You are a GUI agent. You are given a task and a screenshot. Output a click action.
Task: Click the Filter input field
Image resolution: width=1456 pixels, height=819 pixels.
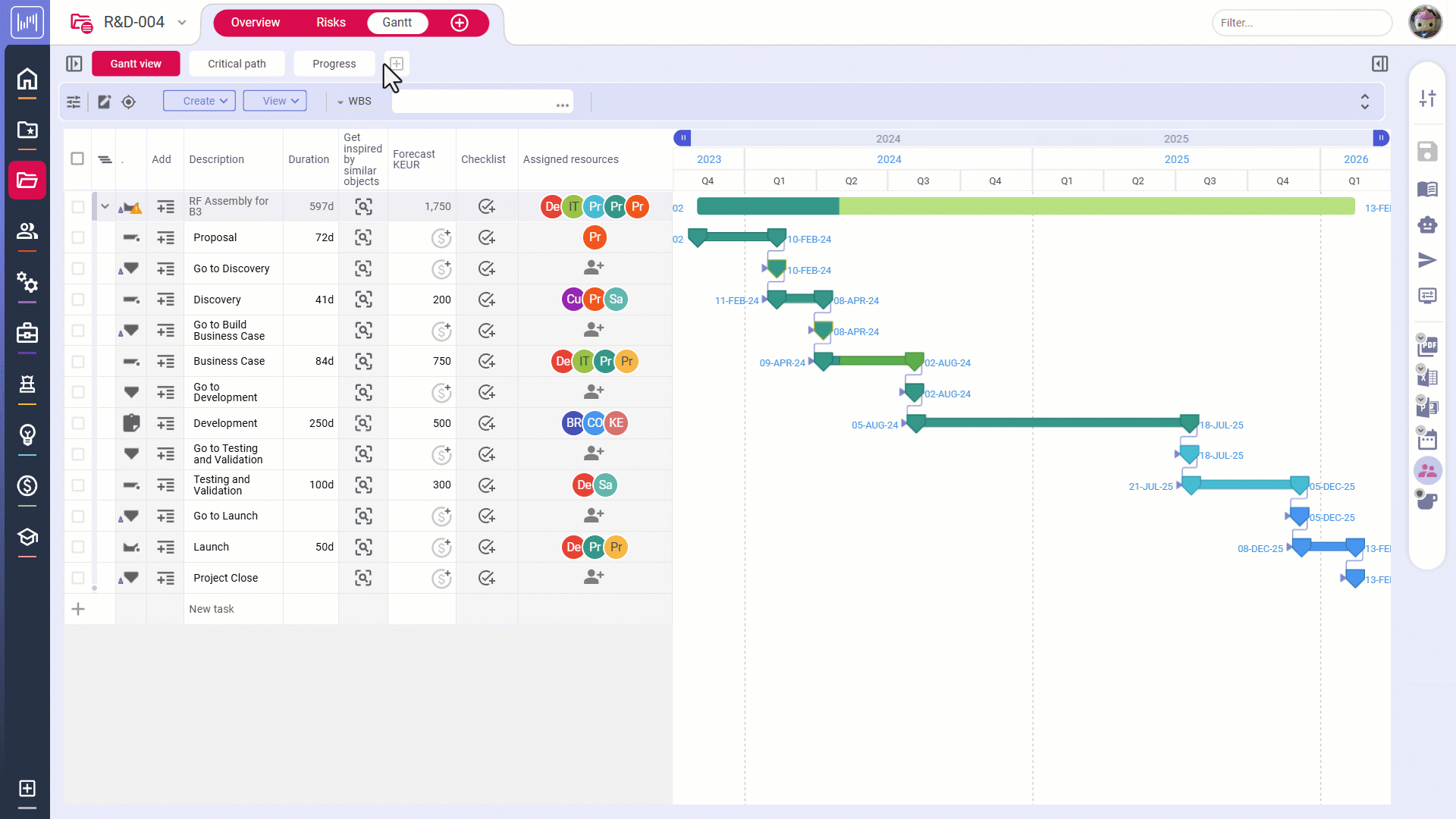pos(1301,23)
